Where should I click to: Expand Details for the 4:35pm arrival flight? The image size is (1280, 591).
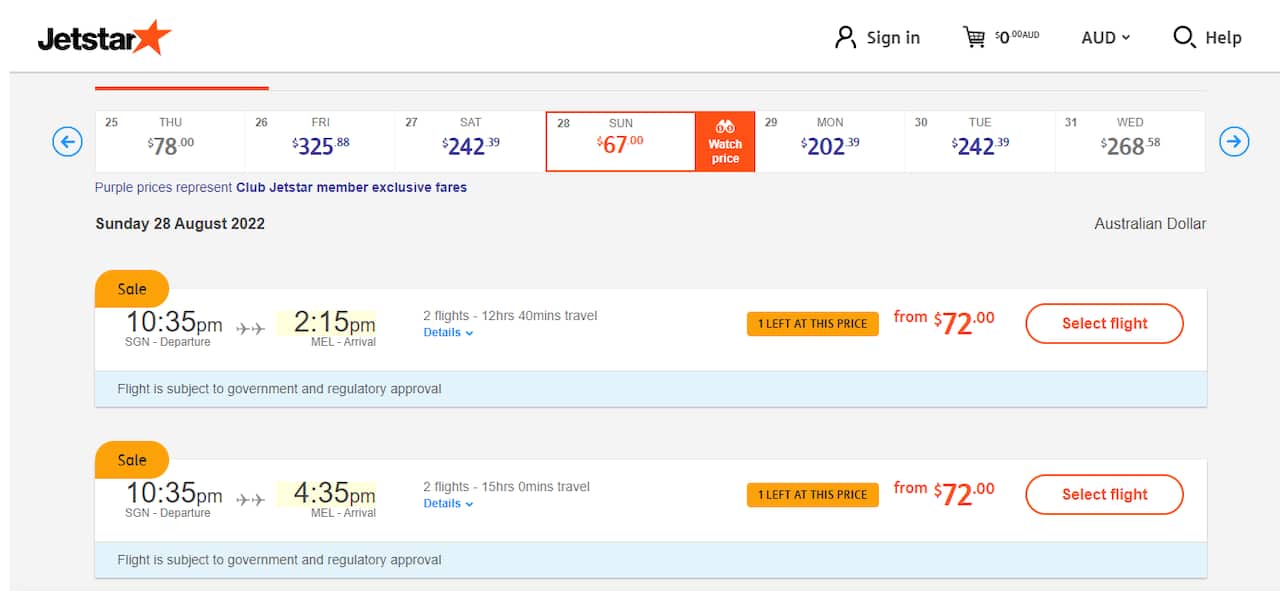click(448, 504)
